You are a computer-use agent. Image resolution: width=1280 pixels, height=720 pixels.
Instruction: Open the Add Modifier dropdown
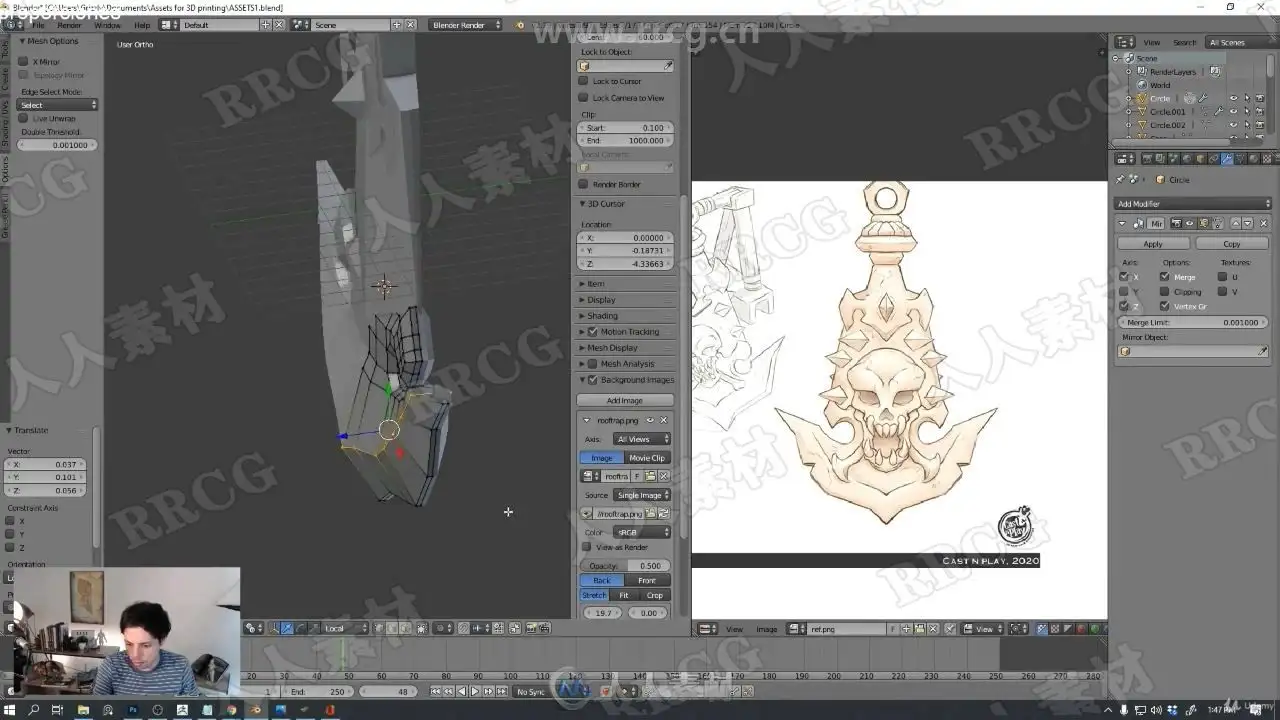click(1193, 204)
